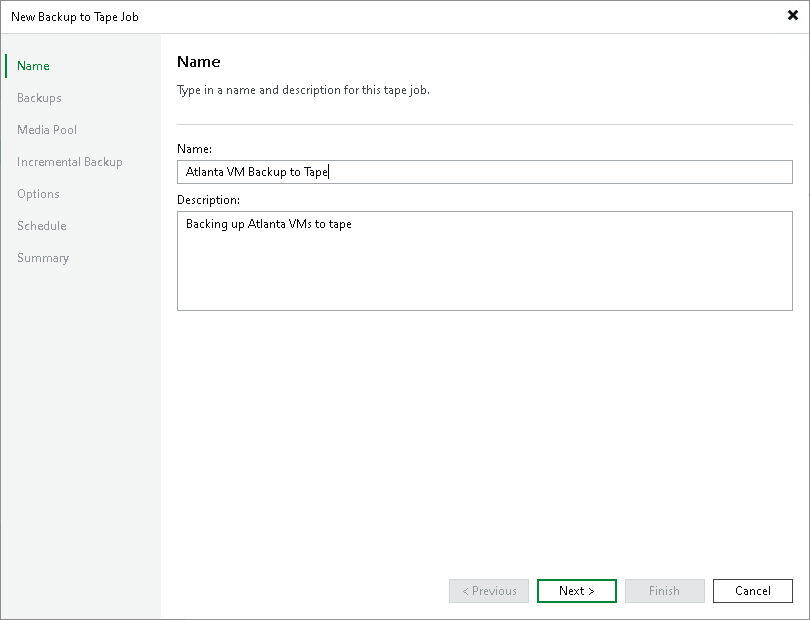Click into the Description text area
This screenshot has width=810, height=620.
pos(485,261)
